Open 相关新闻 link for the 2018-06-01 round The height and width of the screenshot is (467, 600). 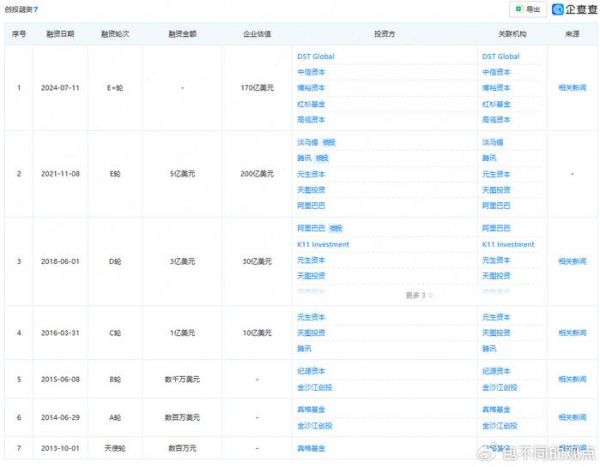pyautogui.click(x=572, y=261)
